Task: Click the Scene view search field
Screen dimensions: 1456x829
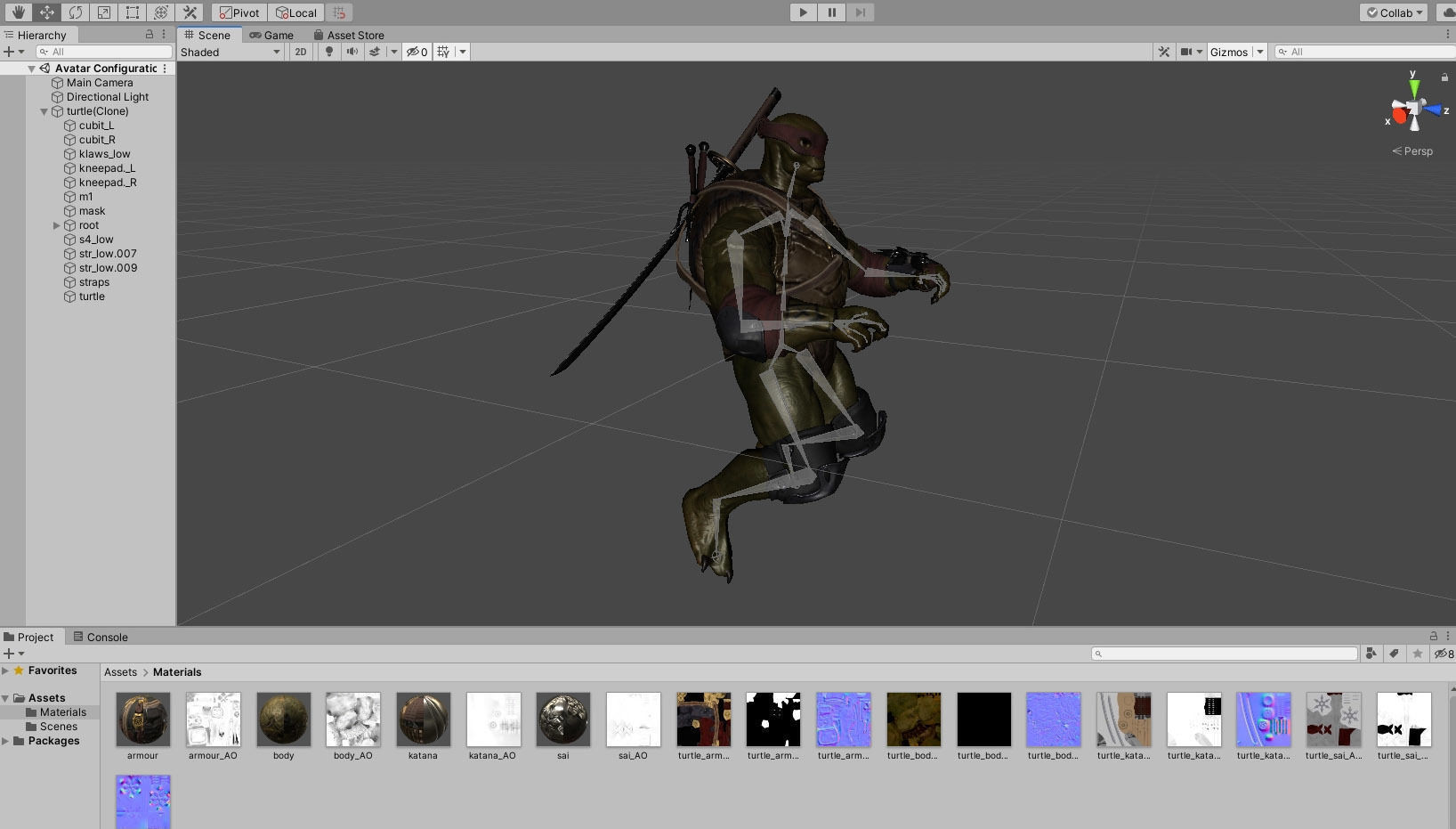Action: [1364, 52]
